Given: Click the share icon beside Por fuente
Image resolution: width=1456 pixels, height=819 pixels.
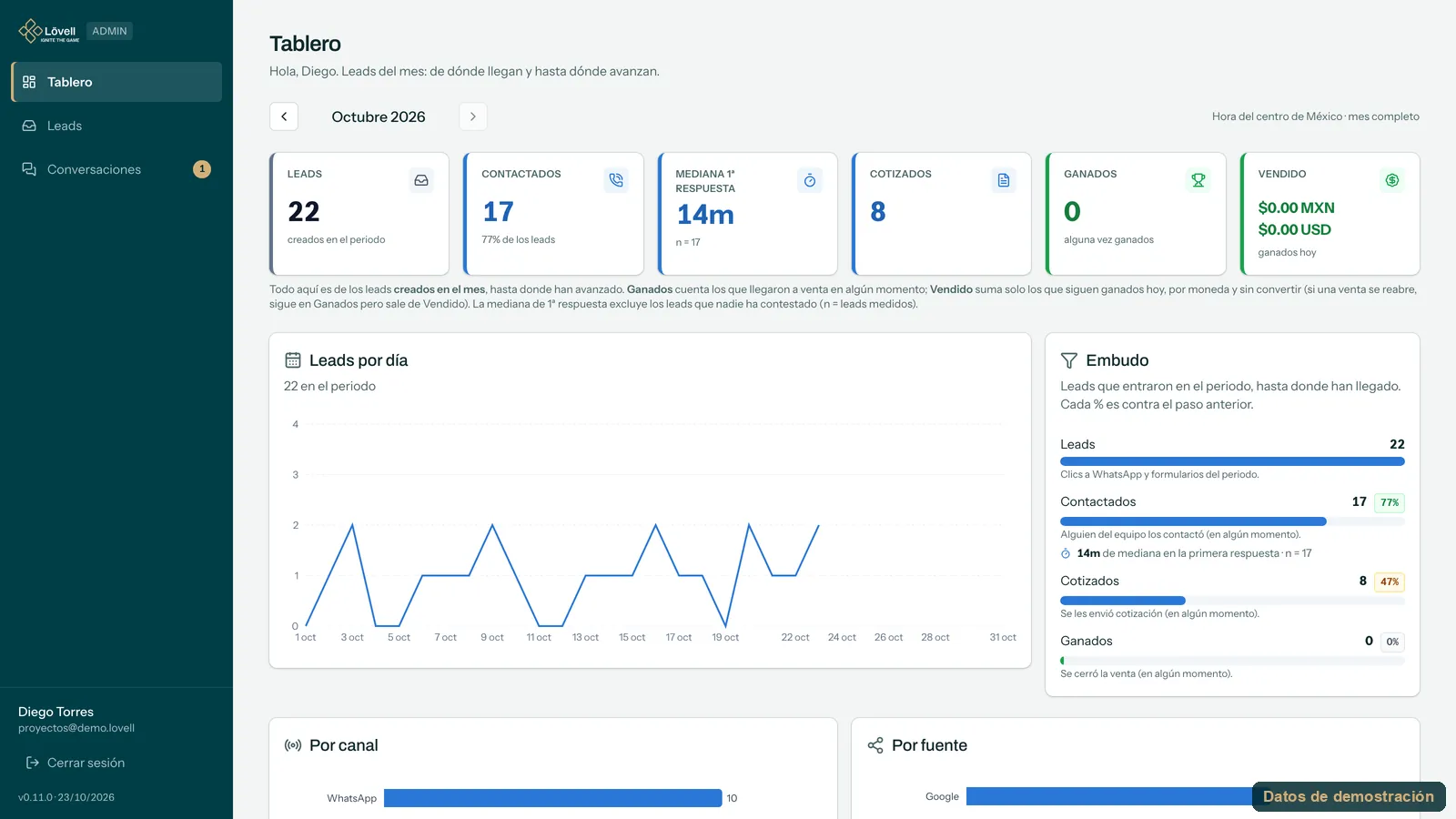Looking at the screenshot, I should 875,745.
